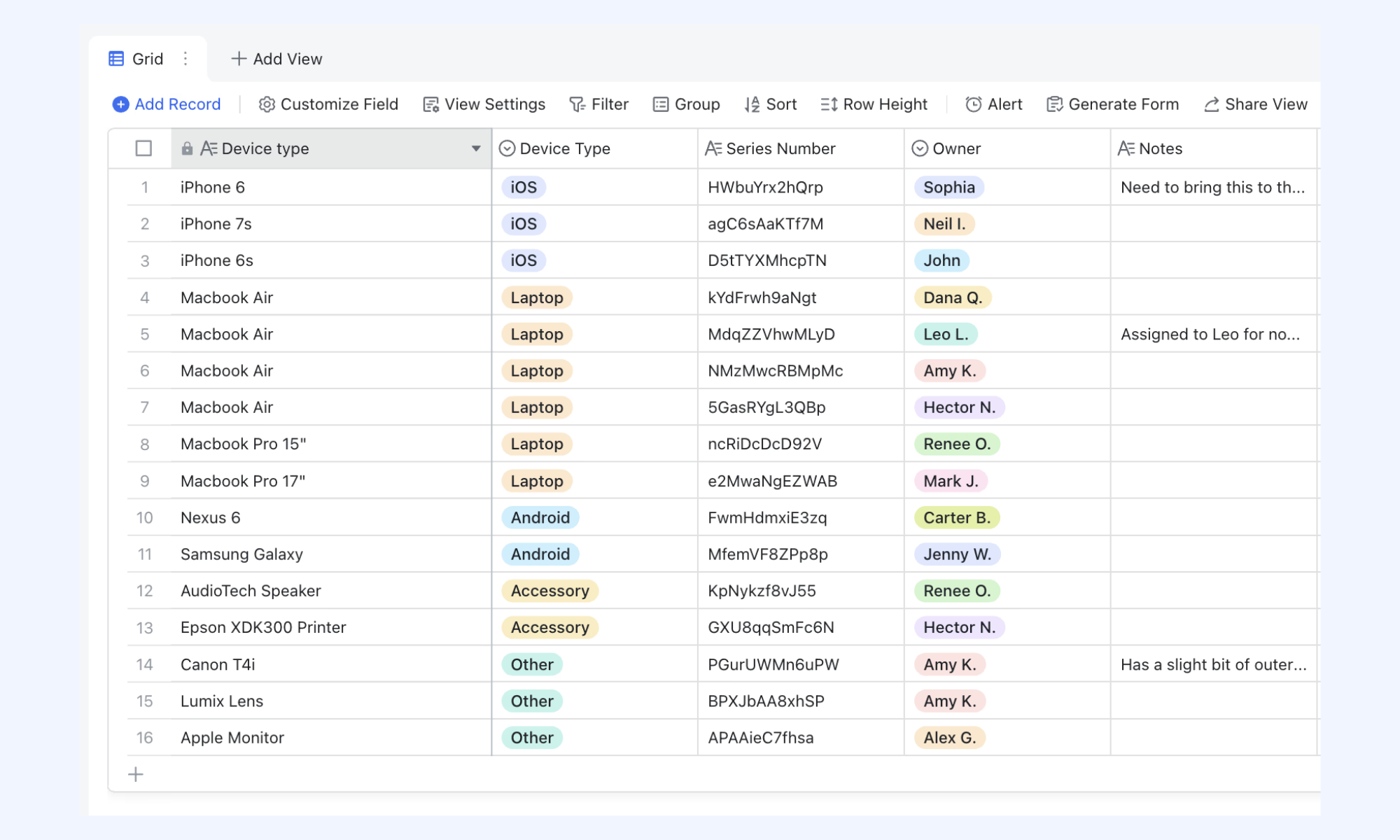Viewport: 1400px width, 840px height.
Task: Click the Carter B. owner tag
Action: (x=957, y=517)
